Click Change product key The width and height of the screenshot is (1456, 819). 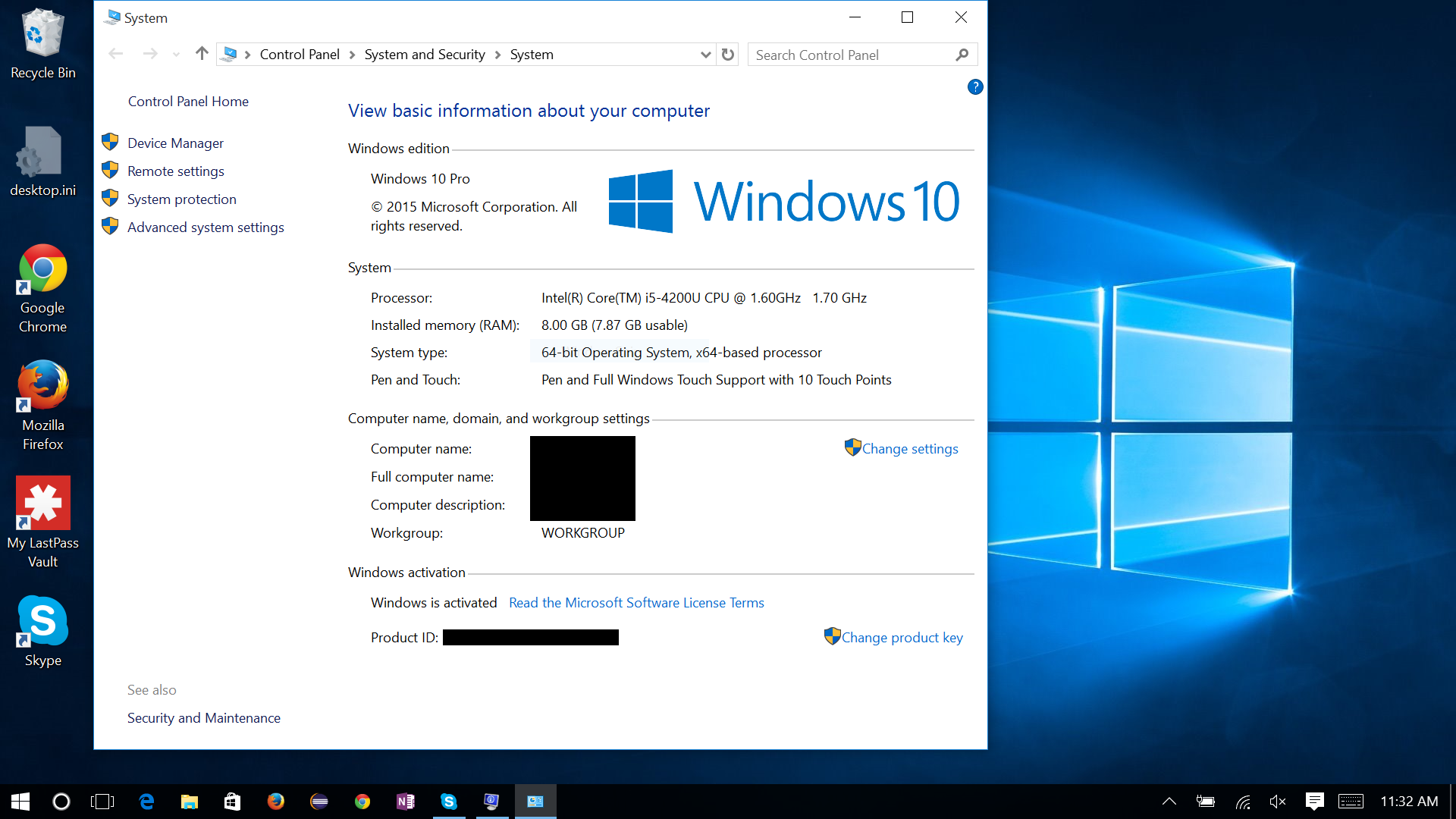[x=902, y=638]
